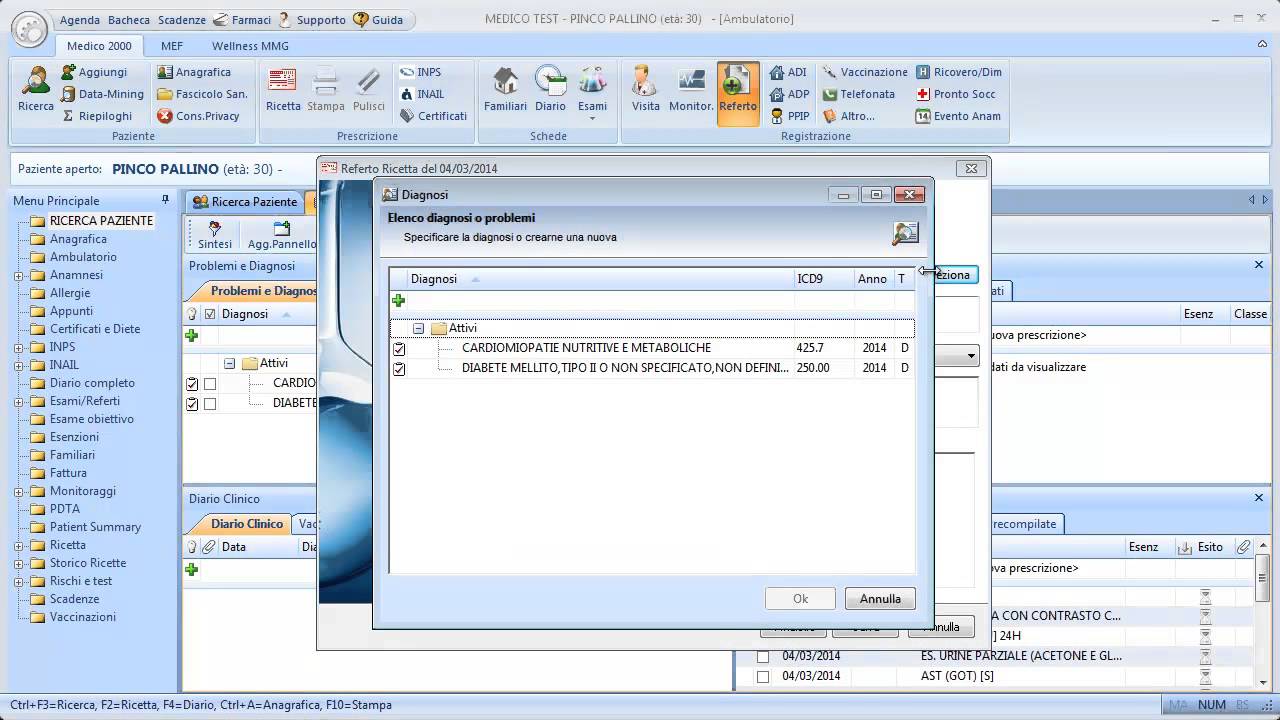1280x720 pixels.
Task: Toggle the checked box of the CARDIO row in Problemi e Diagnosi panel
Action: [x=192, y=384]
